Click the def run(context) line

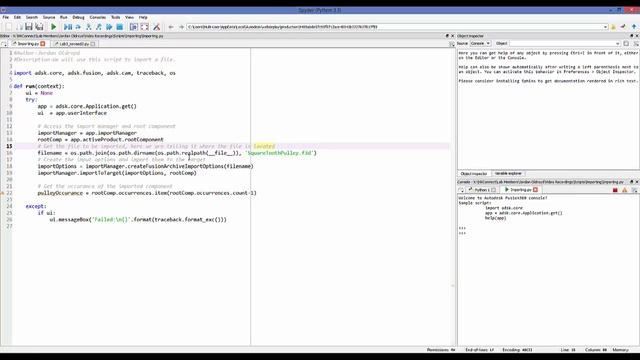click(x=39, y=87)
